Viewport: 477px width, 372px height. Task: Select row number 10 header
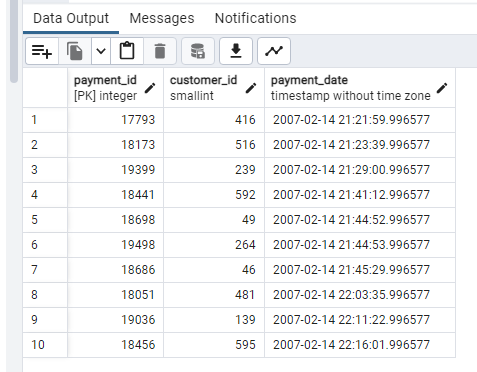(45, 345)
